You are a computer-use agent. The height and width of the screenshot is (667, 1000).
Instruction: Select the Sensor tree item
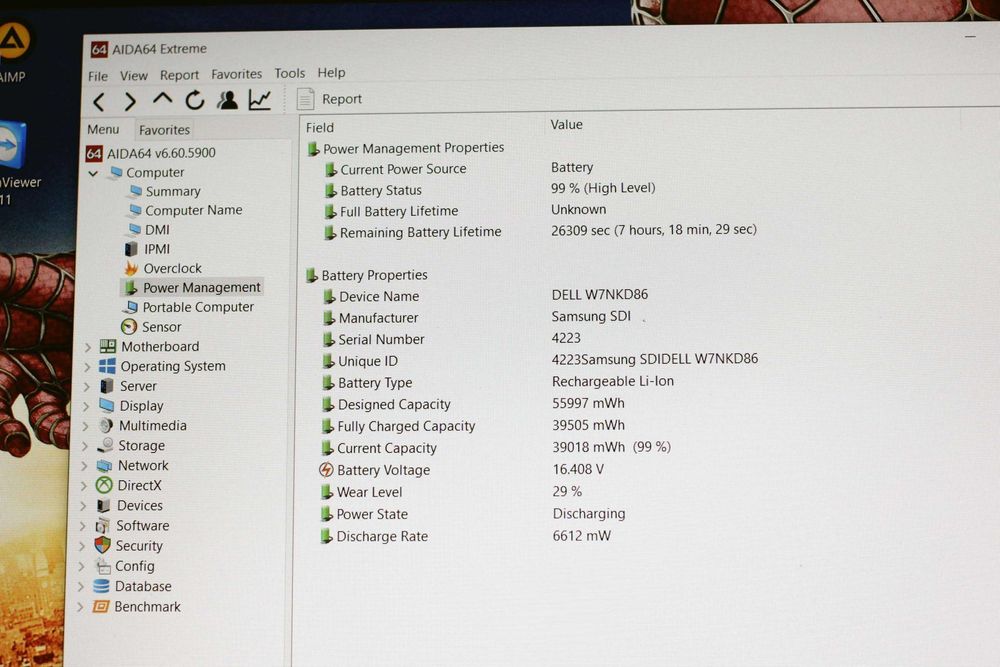151,327
